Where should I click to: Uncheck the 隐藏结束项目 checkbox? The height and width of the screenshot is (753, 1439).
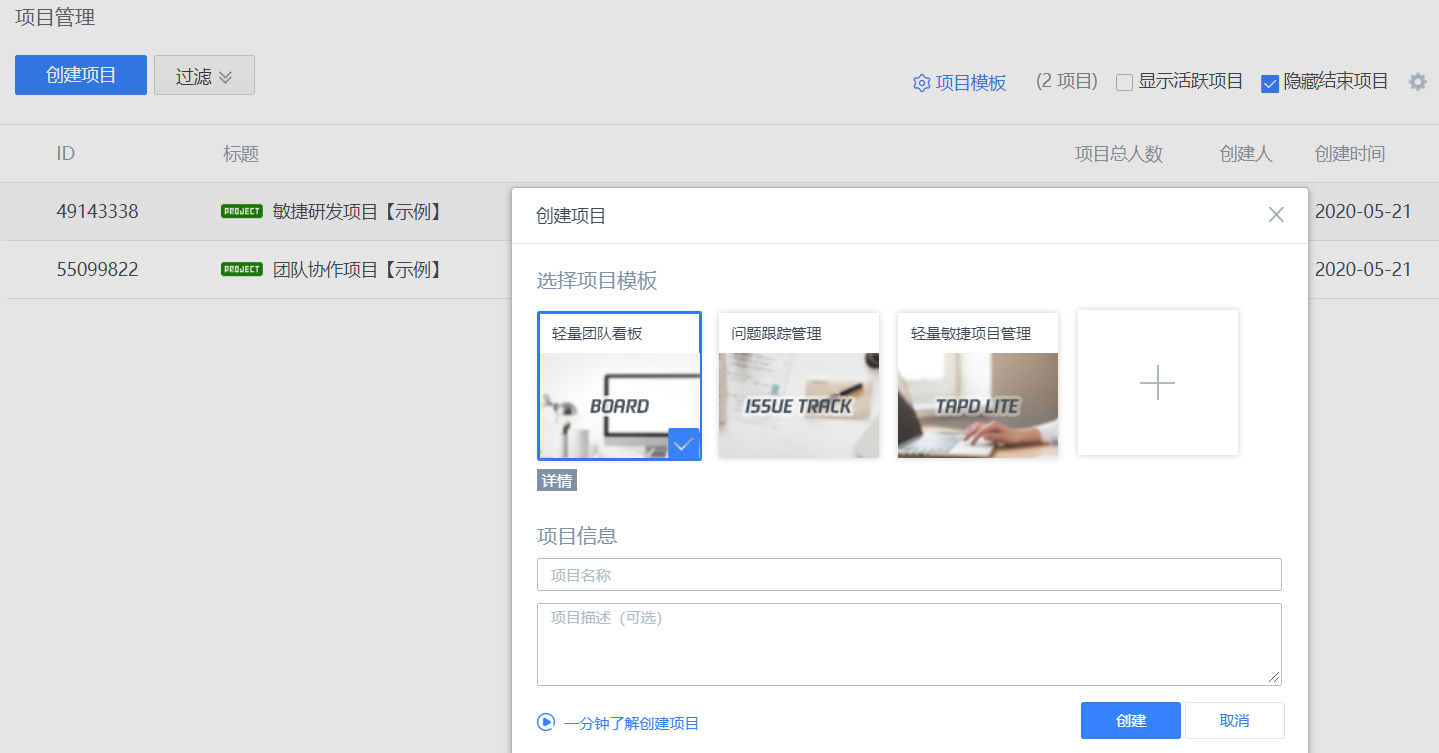1270,83
